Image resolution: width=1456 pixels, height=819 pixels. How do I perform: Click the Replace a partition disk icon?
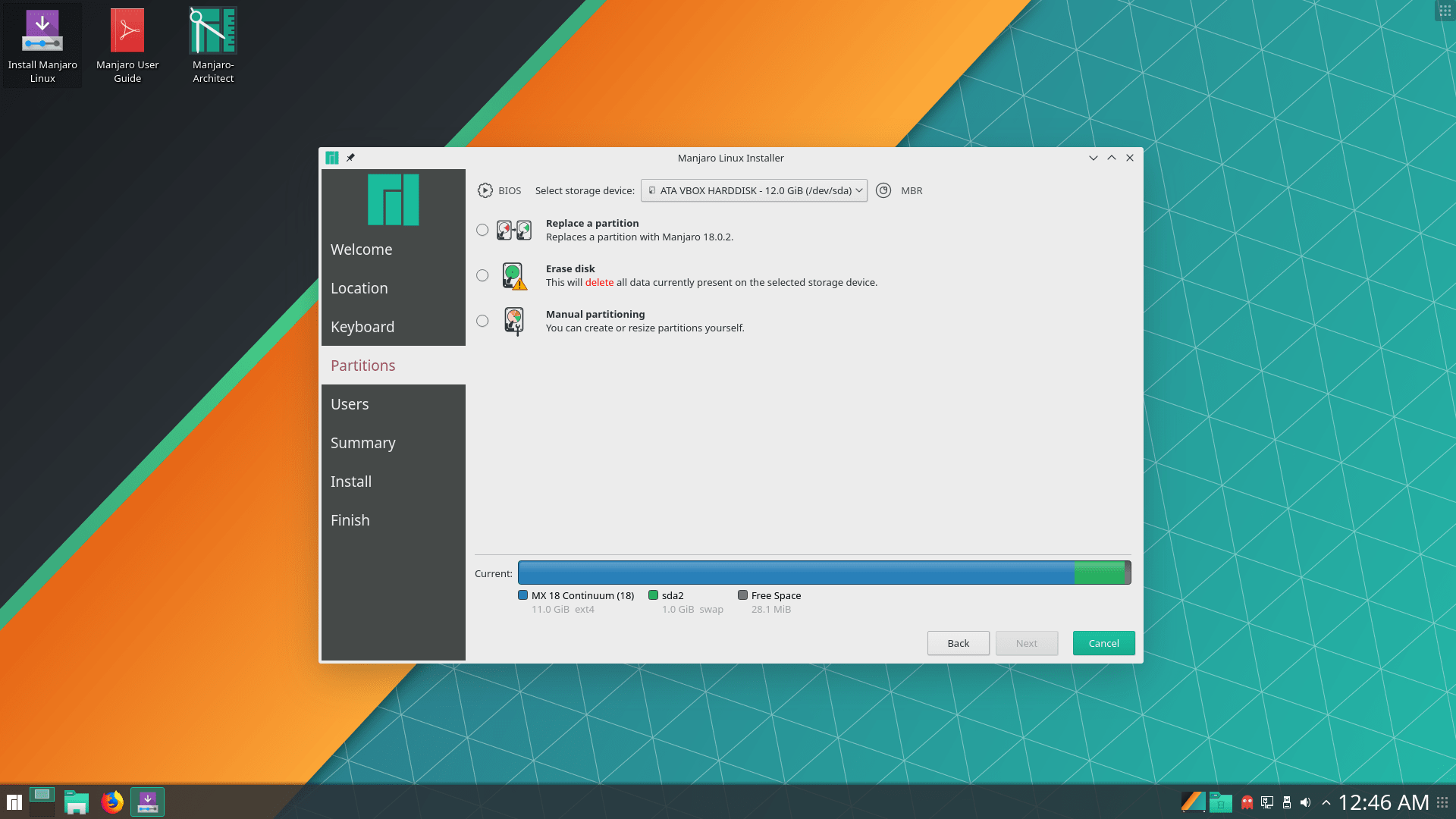click(514, 230)
